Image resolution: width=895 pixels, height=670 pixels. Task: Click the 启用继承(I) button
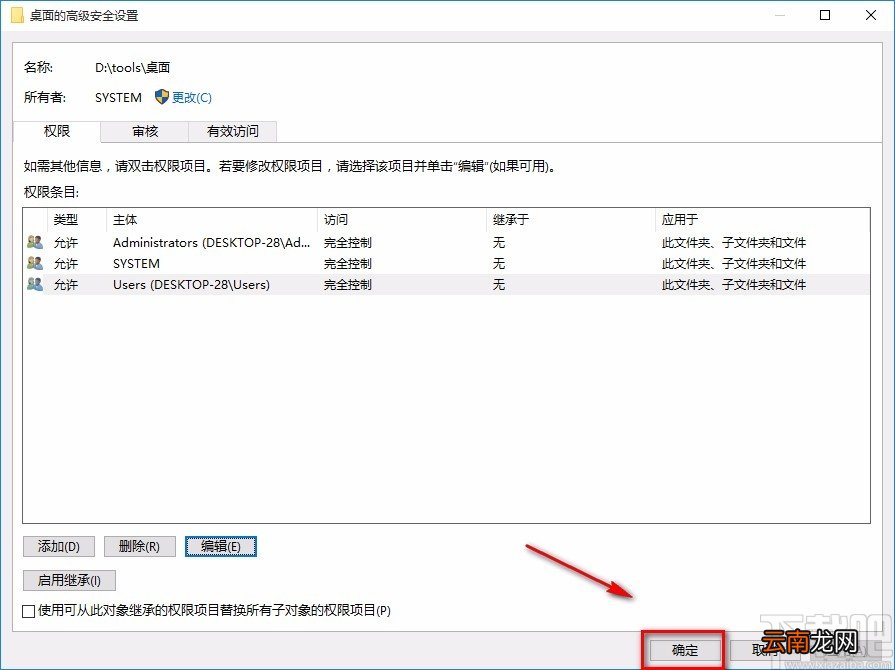pos(69,580)
